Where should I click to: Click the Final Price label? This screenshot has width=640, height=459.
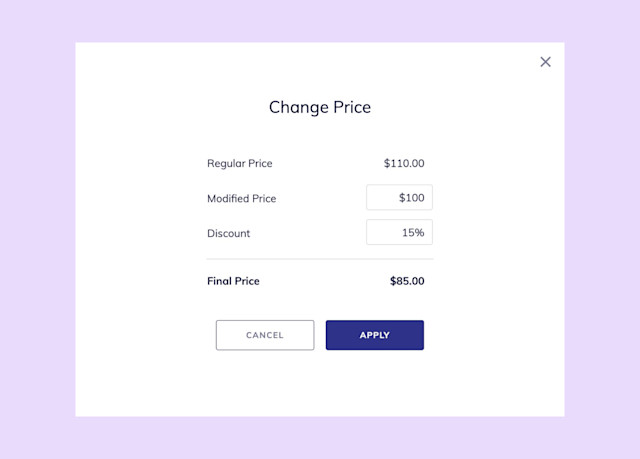pos(233,281)
